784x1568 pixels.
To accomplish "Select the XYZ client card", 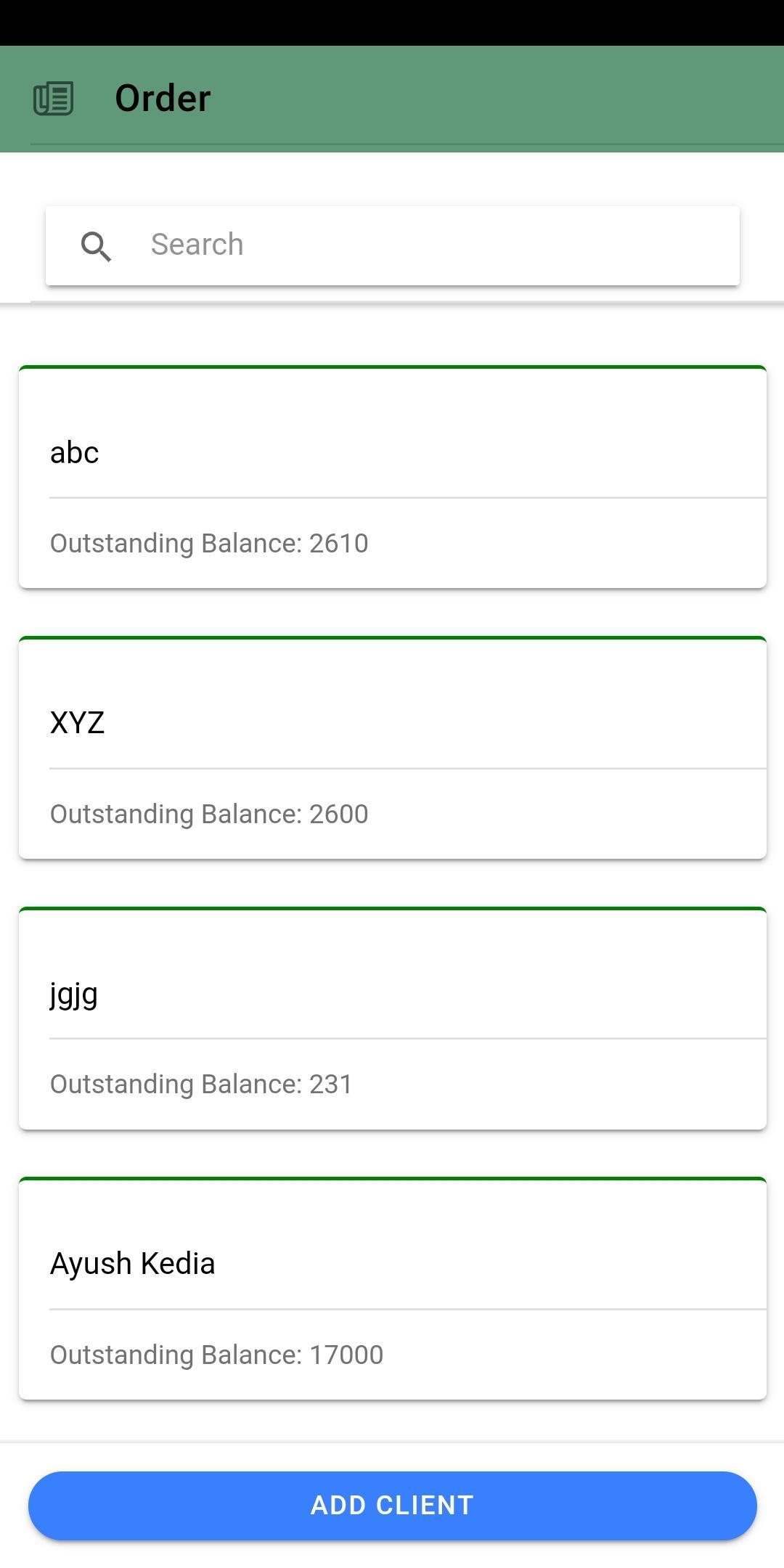I will point(393,748).
